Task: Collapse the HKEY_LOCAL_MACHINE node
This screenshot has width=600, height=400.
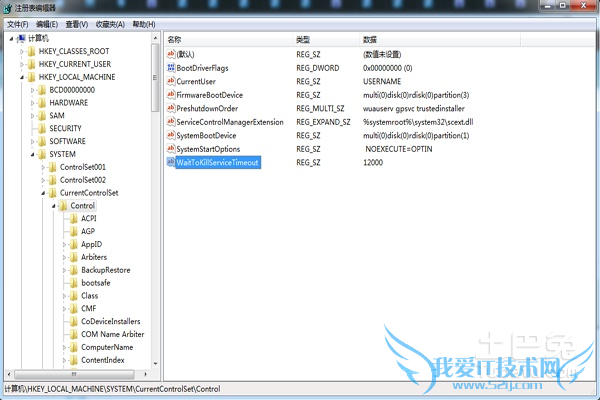Action: point(22,78)
